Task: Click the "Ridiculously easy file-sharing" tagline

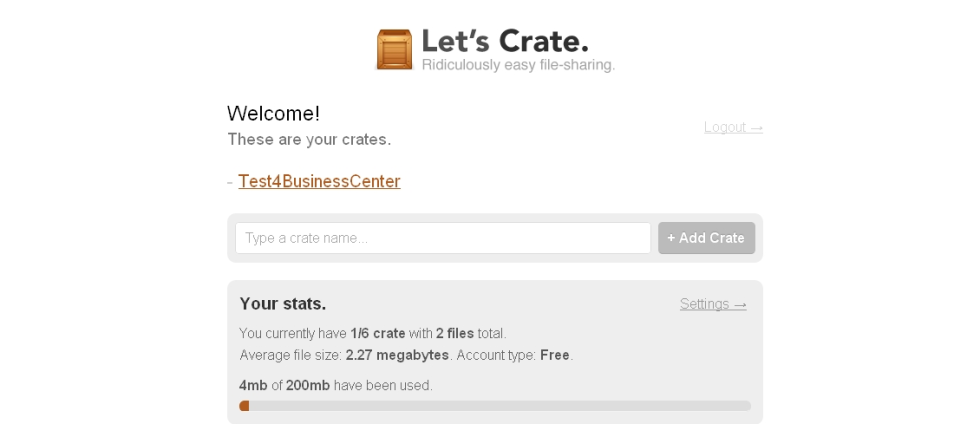Action: pyautogui.click(x=517, y=66)
